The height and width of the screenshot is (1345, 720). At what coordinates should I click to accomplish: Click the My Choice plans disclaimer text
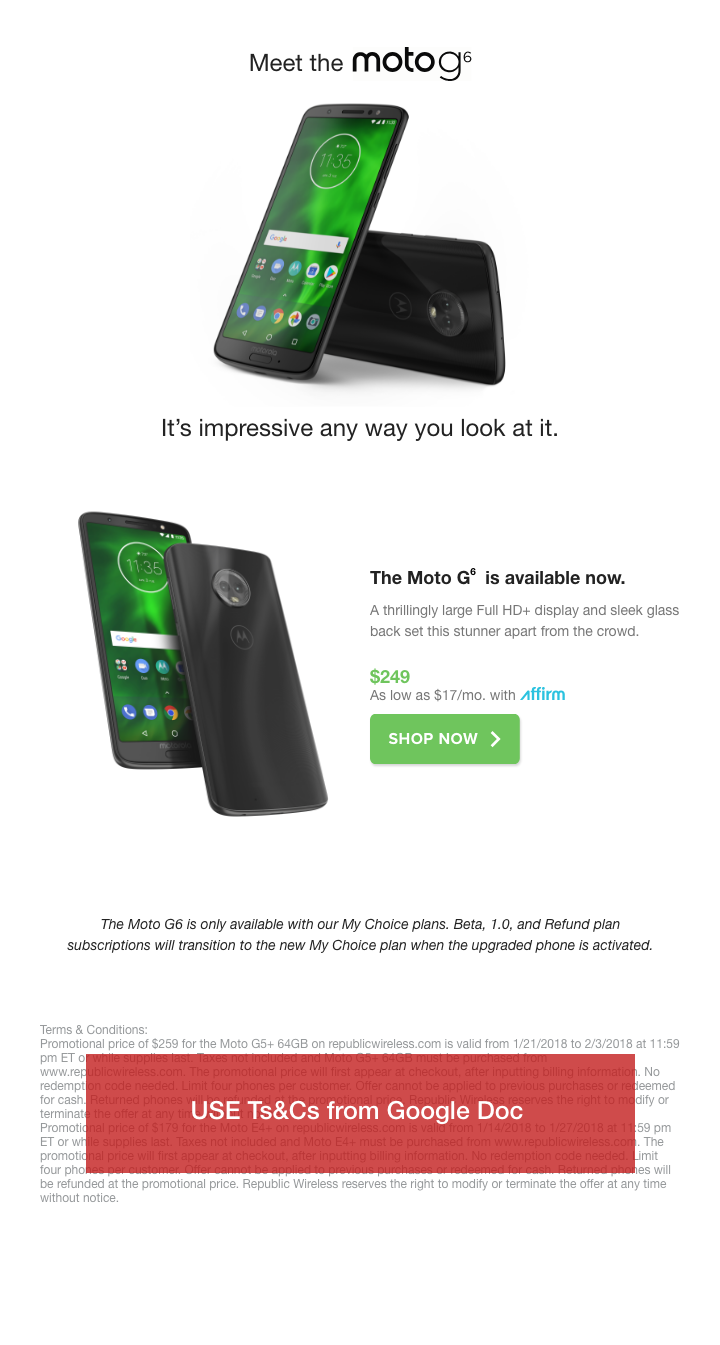pyautogui.click(x=360, y=934)
